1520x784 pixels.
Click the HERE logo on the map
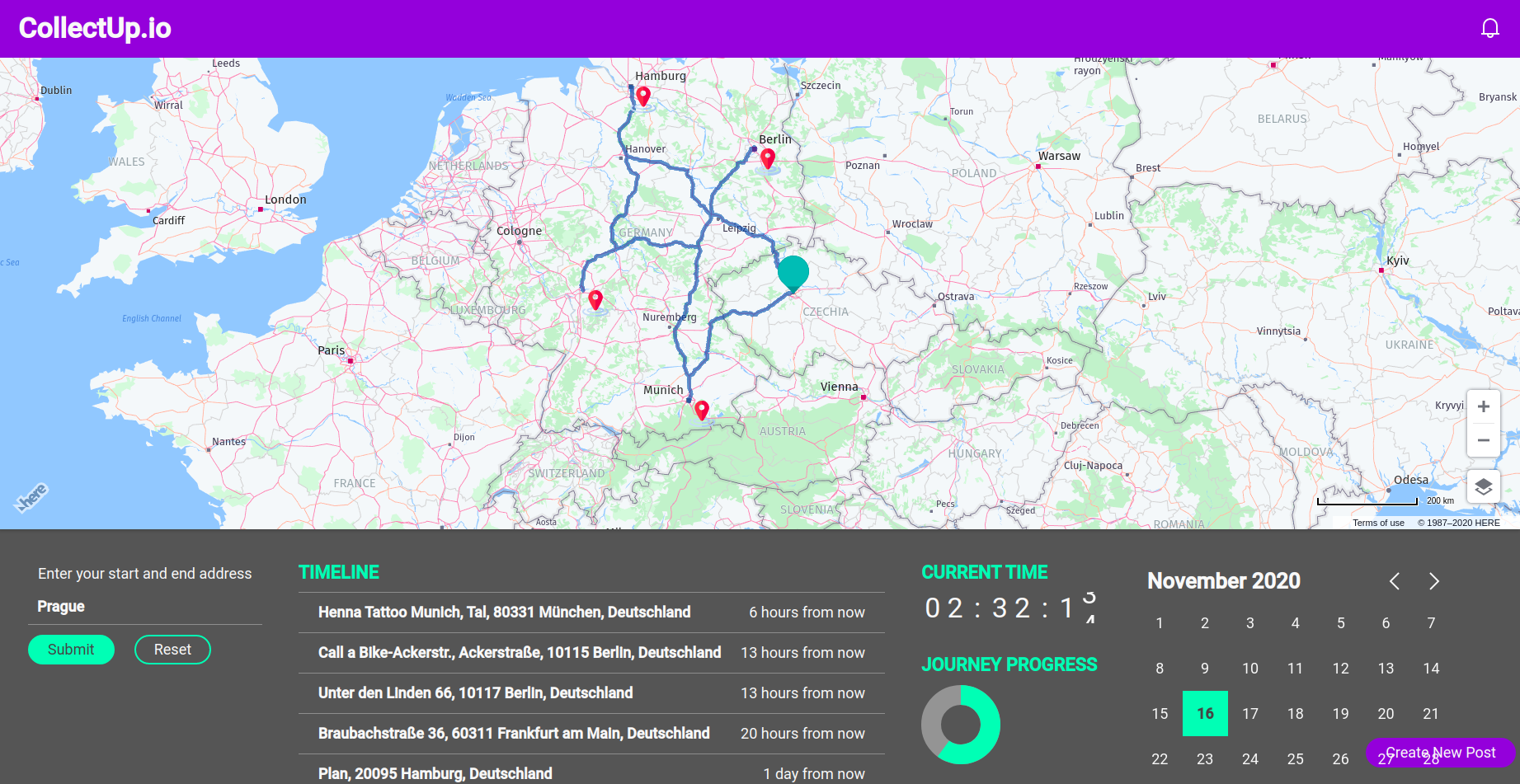[x=32, y=497]
